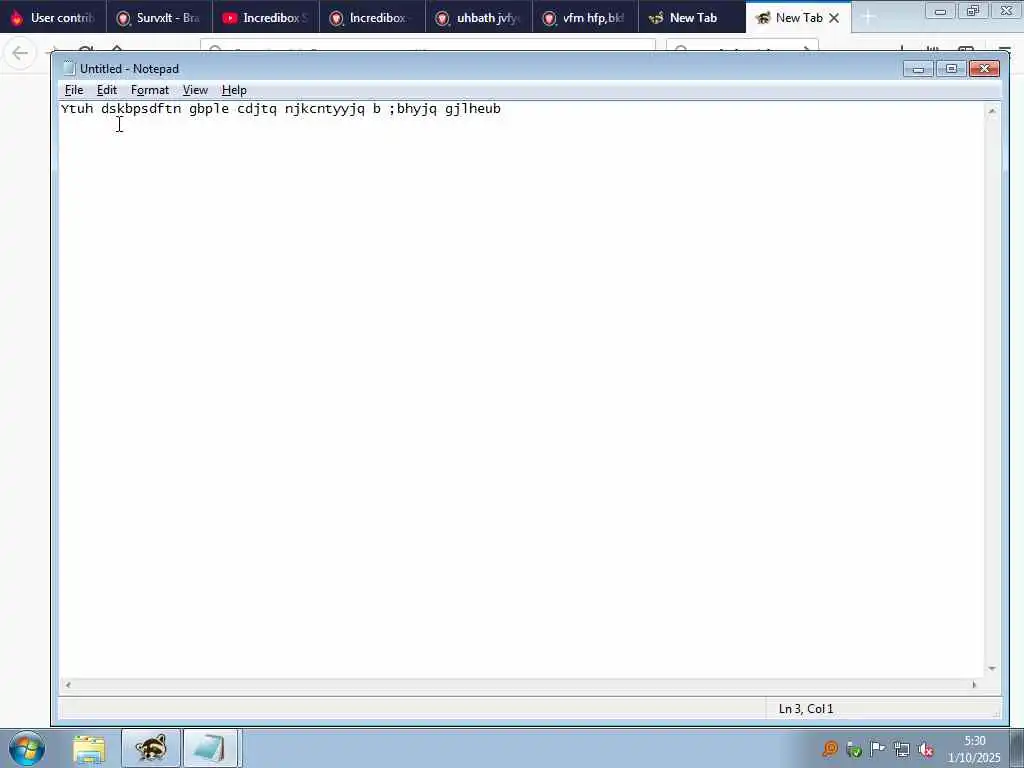Image resolution: width=1024 pixels, height=768 pixels.
Task: Click the Notepad taskbar icon
Action: click(210, 748)
